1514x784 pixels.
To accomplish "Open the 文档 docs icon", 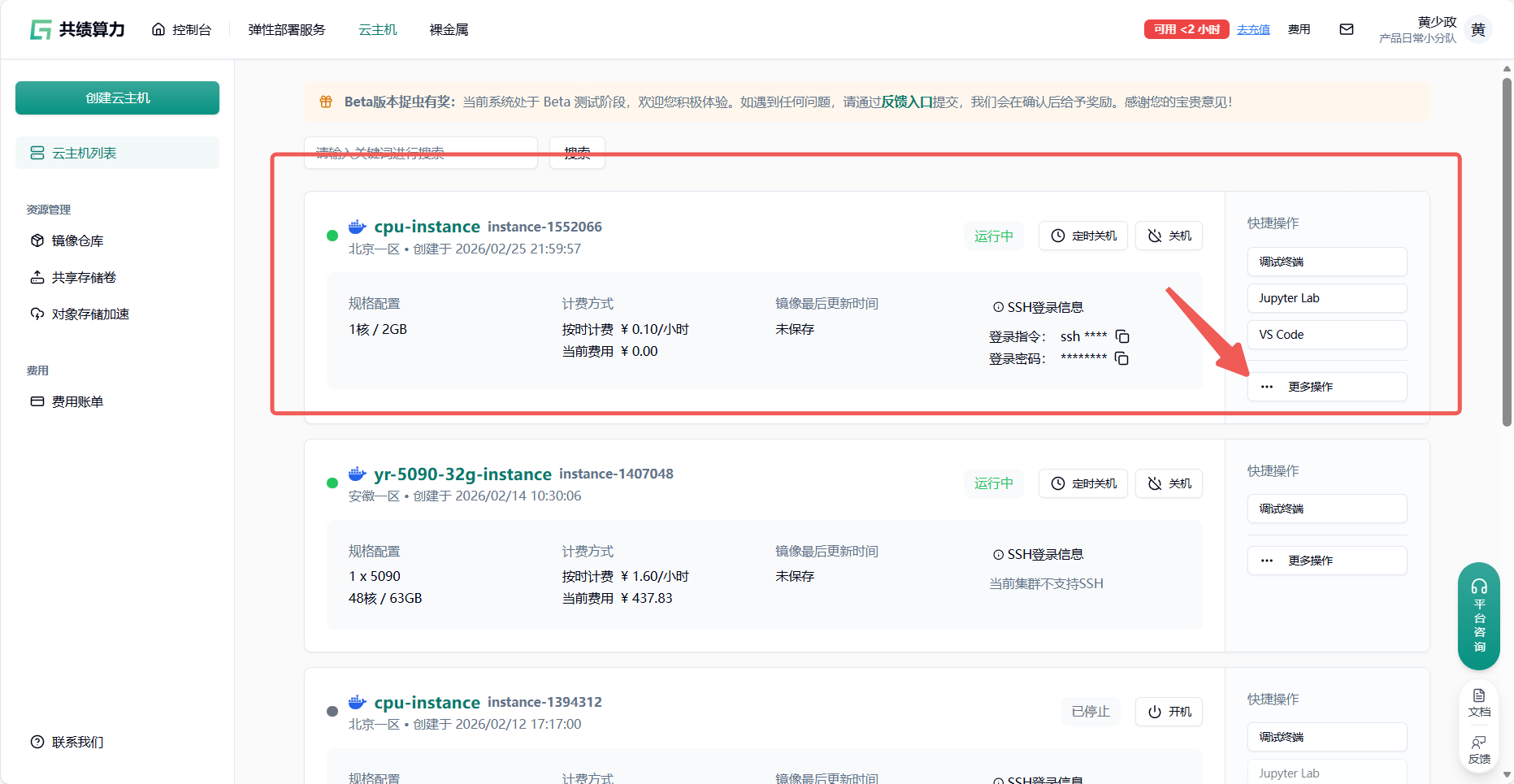I will click(1479, 702).
